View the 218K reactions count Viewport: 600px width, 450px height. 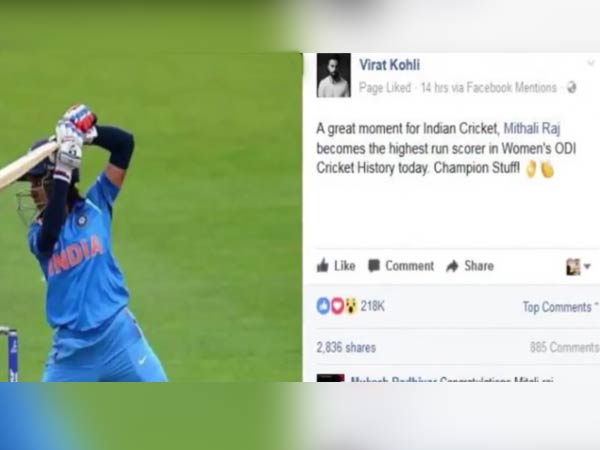coord(372,306)
